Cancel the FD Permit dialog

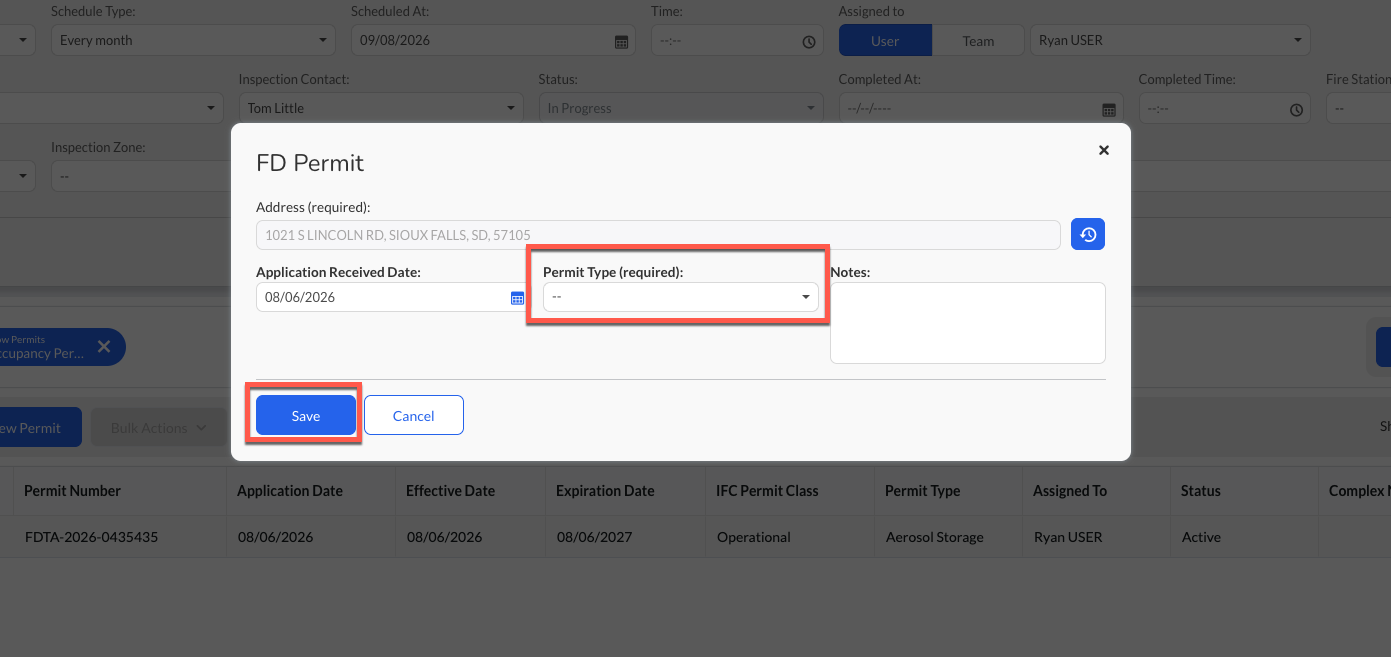pos(413,415)
